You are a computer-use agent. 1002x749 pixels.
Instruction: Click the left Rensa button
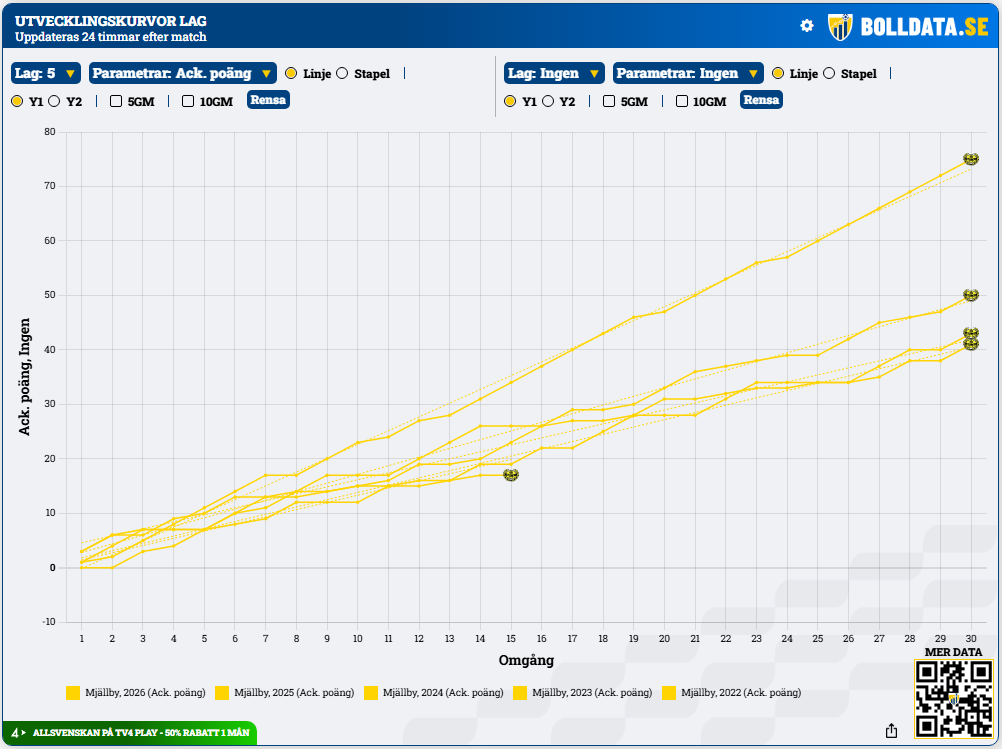268,100
